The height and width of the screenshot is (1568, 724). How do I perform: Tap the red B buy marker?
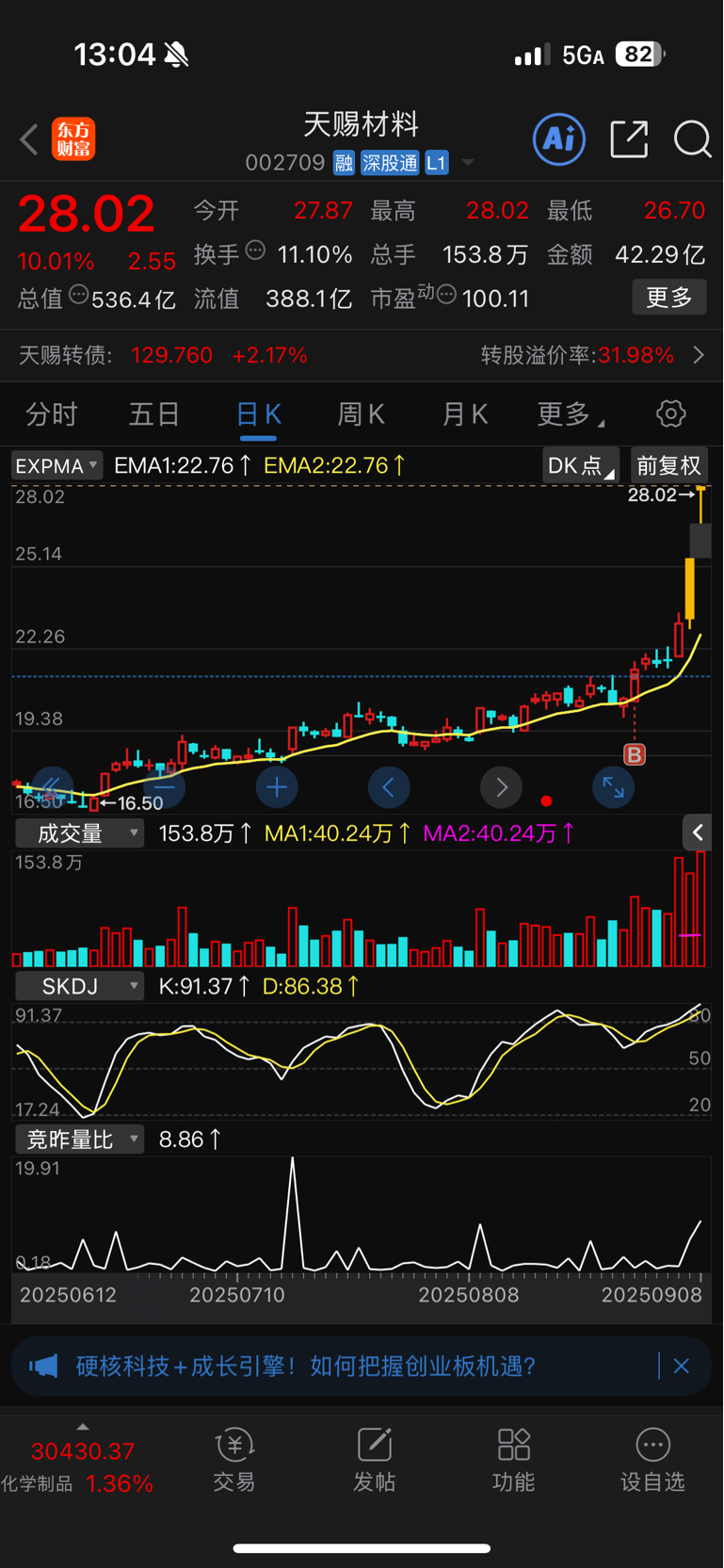tap(635, 754)
